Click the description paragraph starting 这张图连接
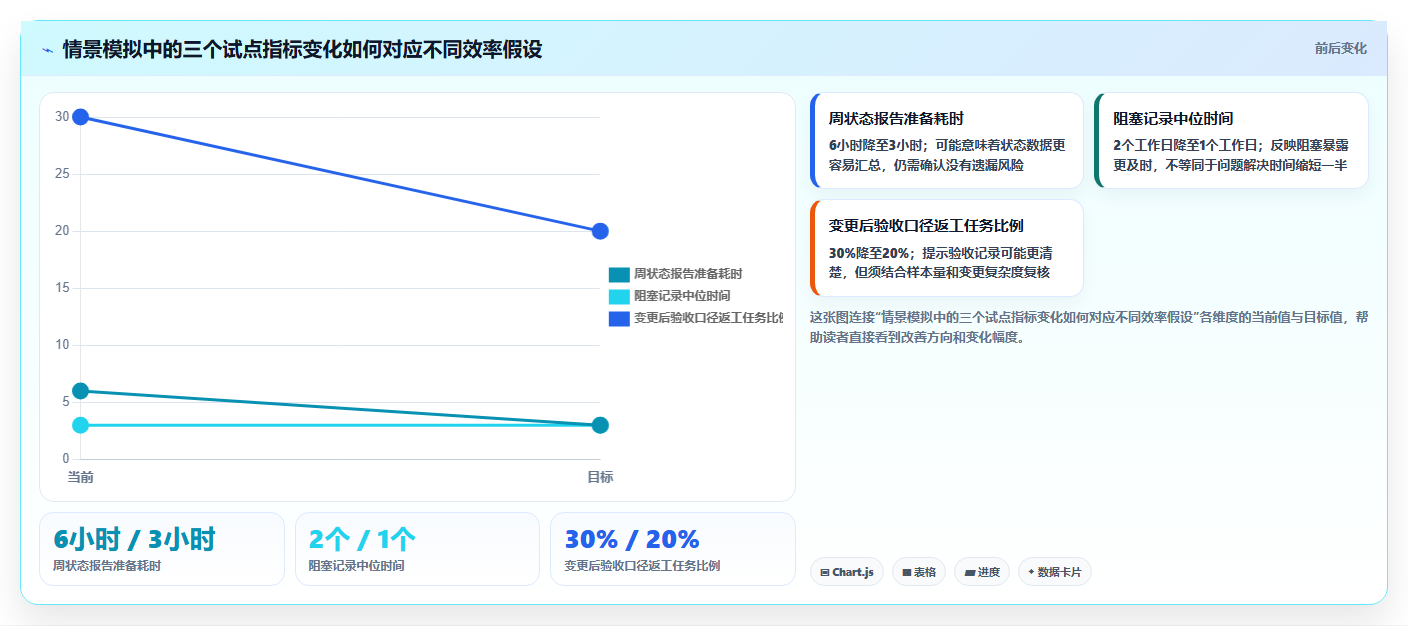Screen dimensions: 1408x626 click(x=1089, y=327)
